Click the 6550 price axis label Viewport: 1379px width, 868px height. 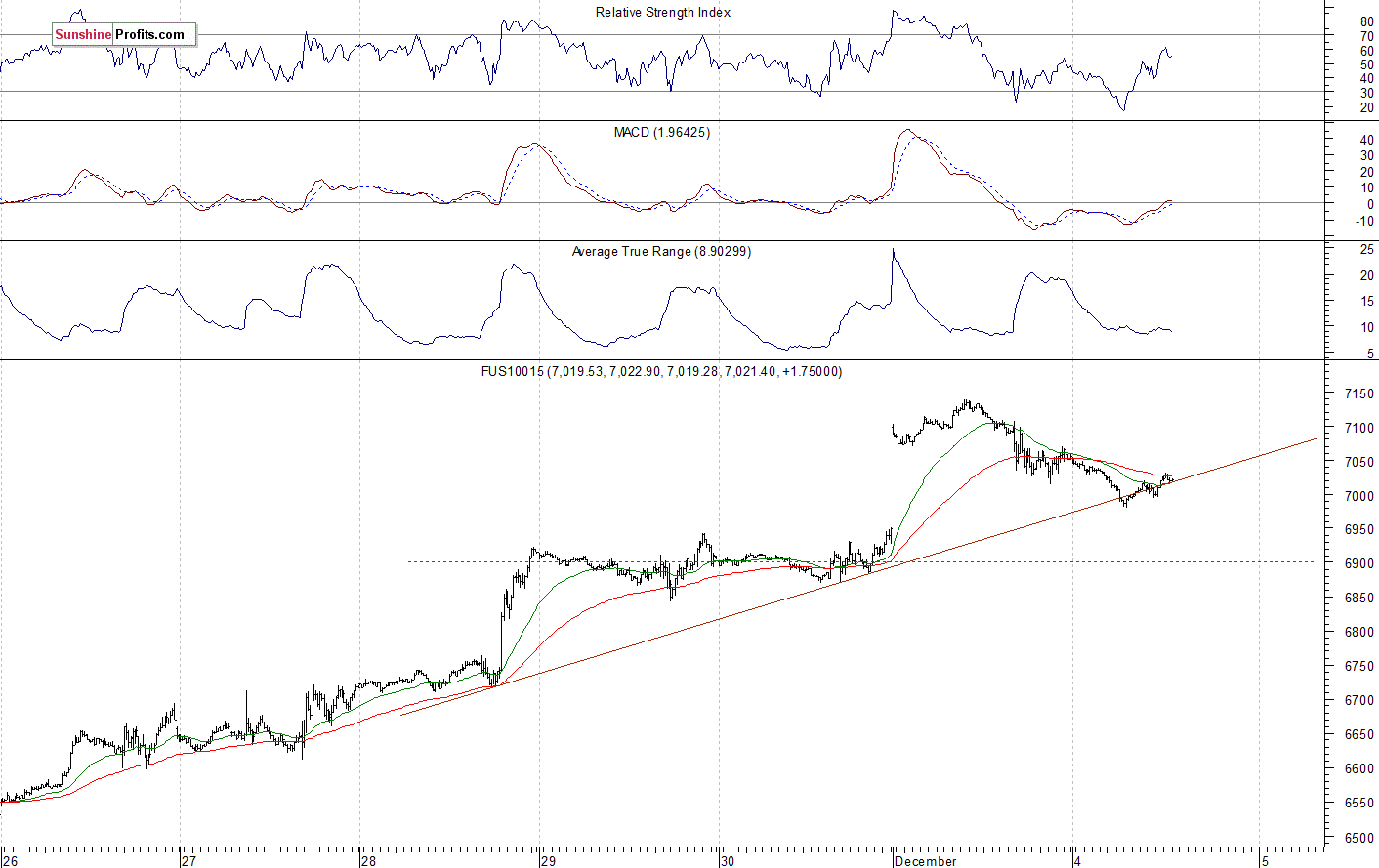1359,804
